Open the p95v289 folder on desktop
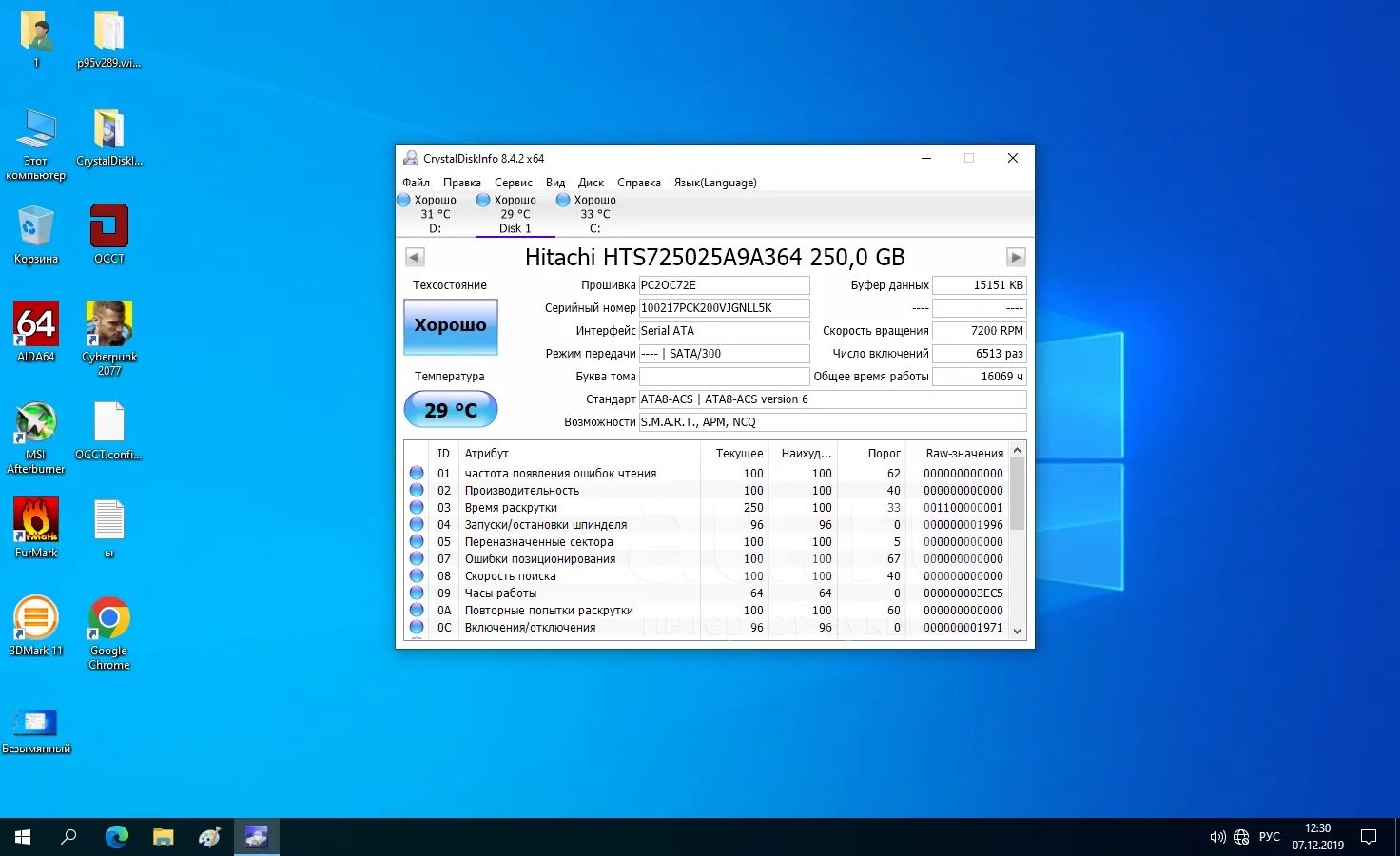 coord(109,38)
